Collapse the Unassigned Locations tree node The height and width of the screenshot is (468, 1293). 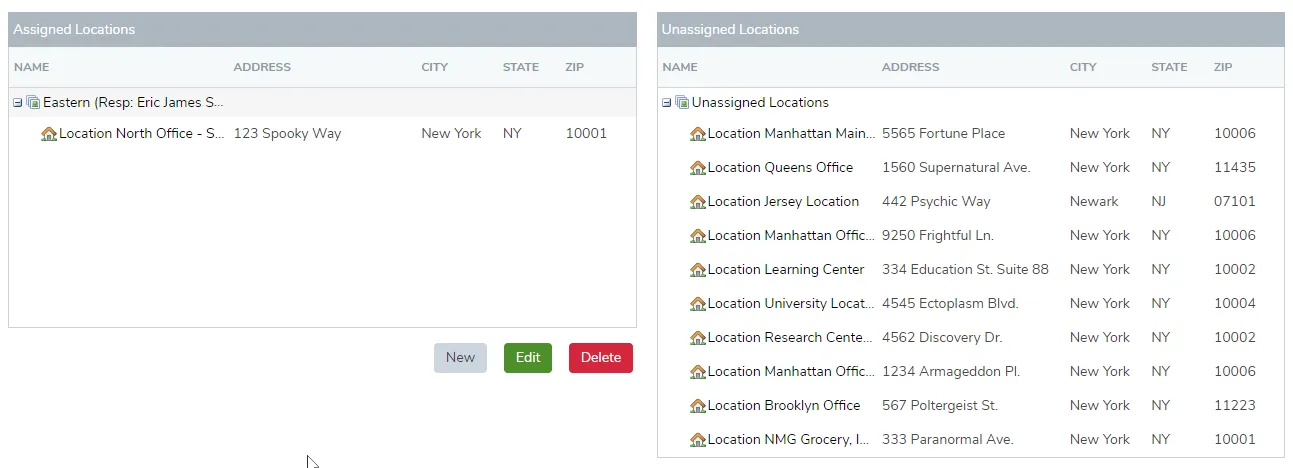pos(667,103)
